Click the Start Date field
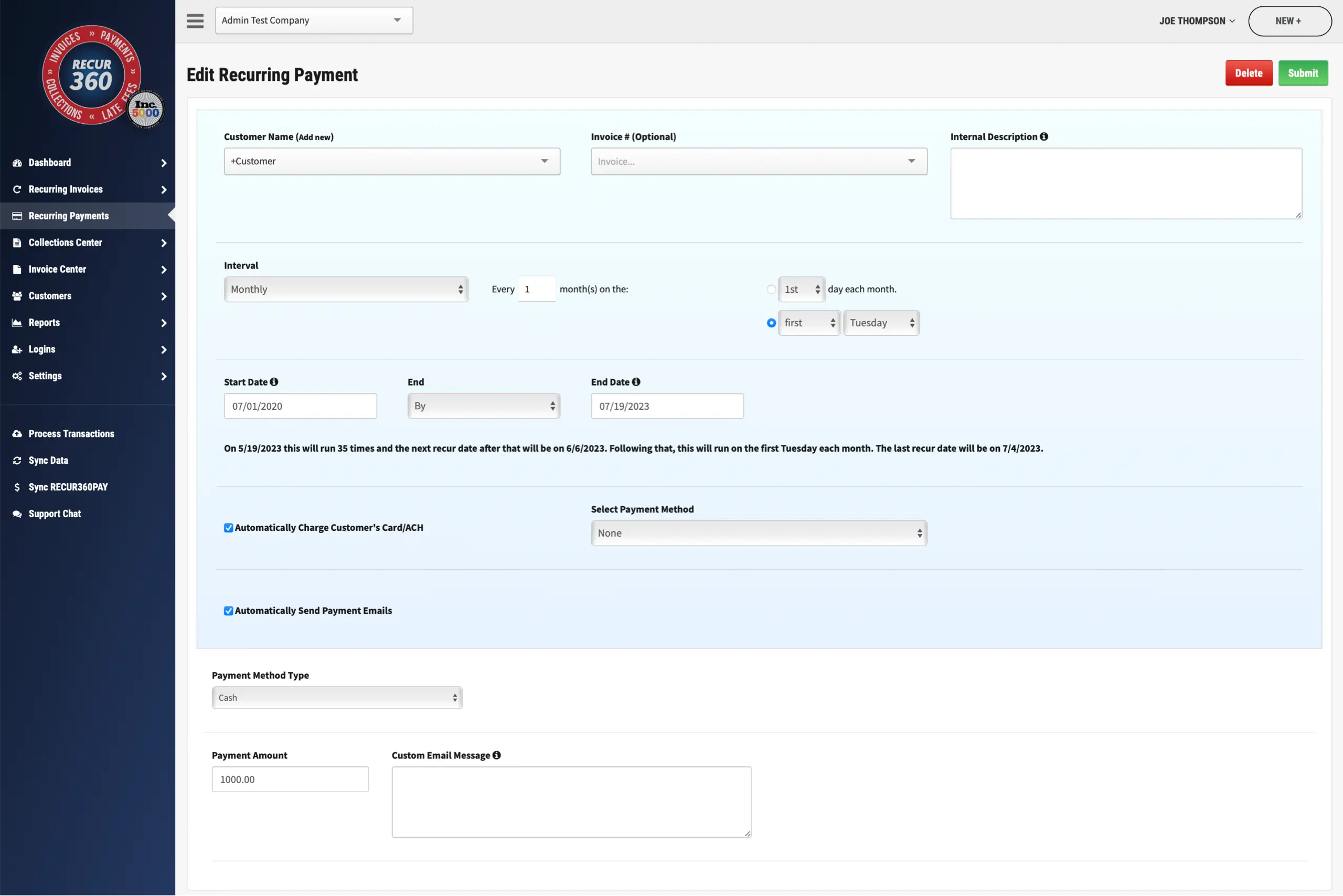 300,406
